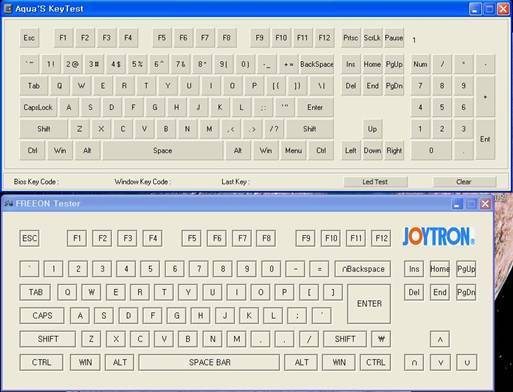Close the Aqua'S KeyTest window
513x392 pixels.
pyautogui.click(x=503, y=9)
